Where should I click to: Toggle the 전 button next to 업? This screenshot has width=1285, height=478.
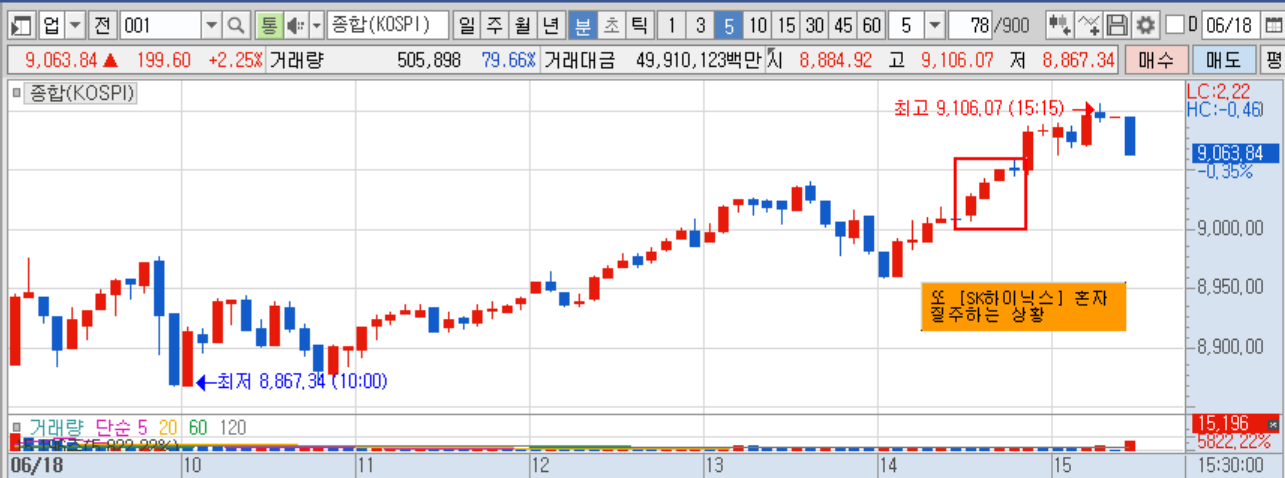(103, 24)
